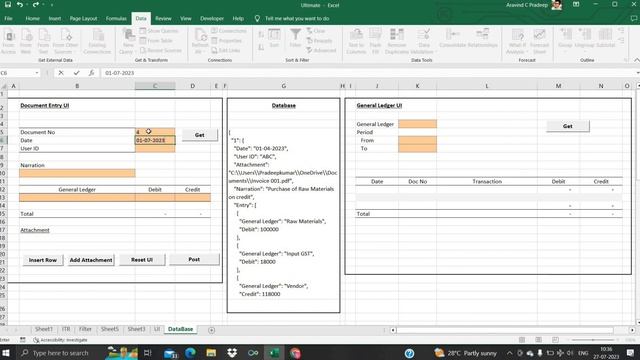Click the Insert Row button

42,260
